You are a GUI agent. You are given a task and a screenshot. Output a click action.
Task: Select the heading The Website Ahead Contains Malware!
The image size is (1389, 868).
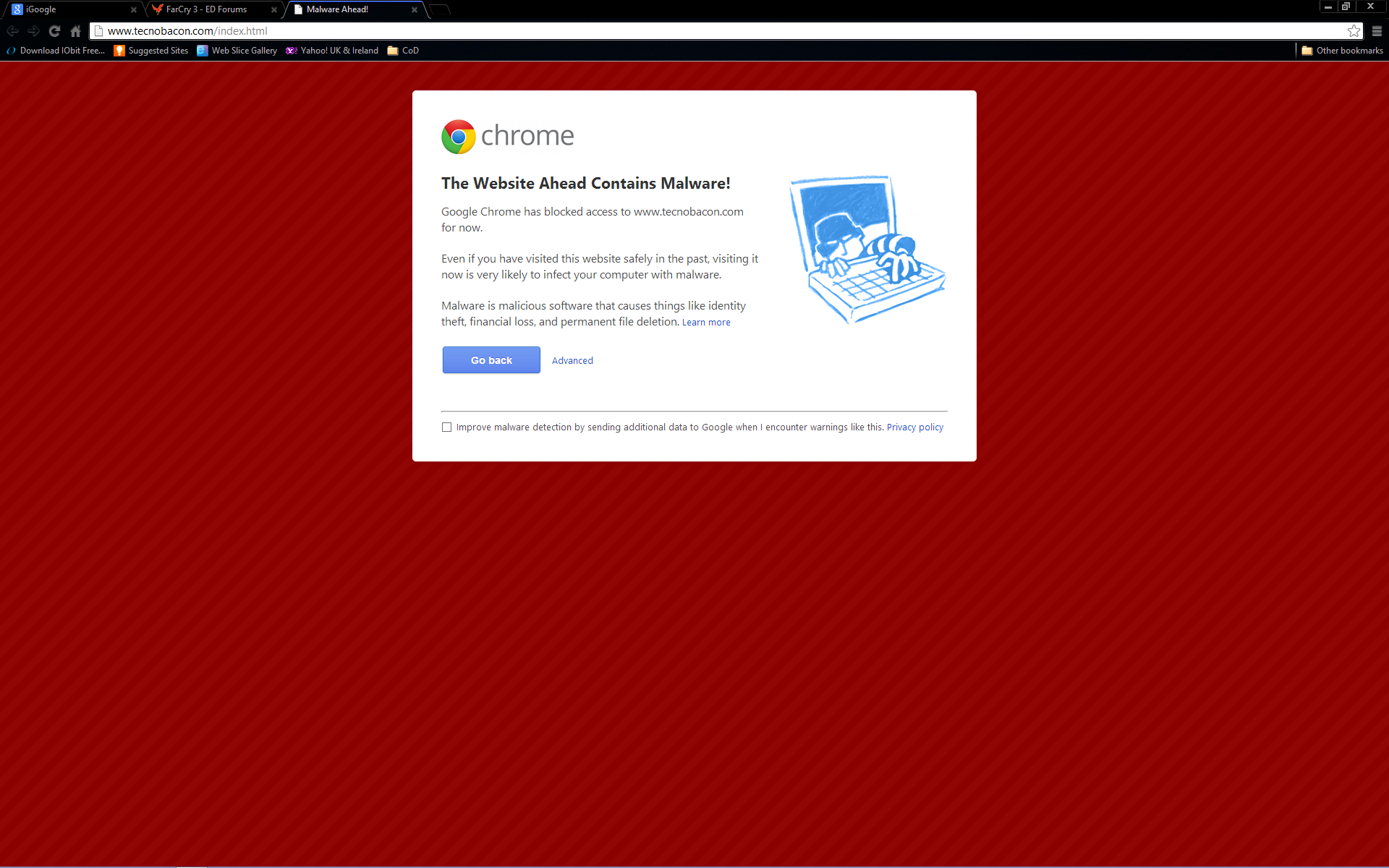[x=586, y=184]
